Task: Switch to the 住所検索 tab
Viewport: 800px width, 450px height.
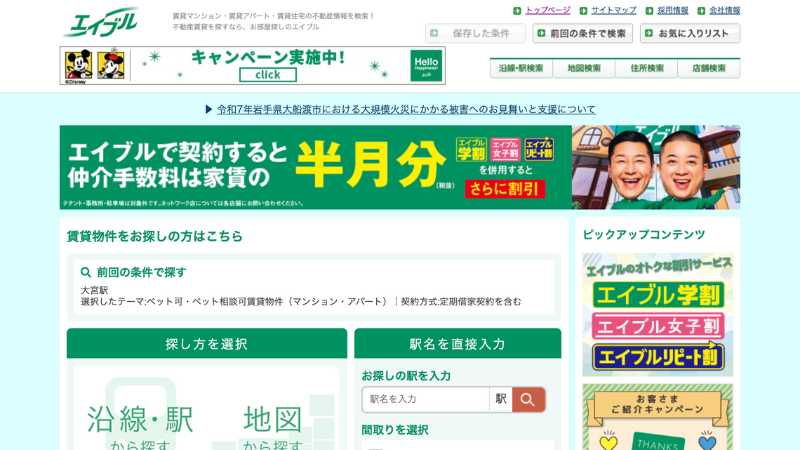Action: tap(646, 68)
